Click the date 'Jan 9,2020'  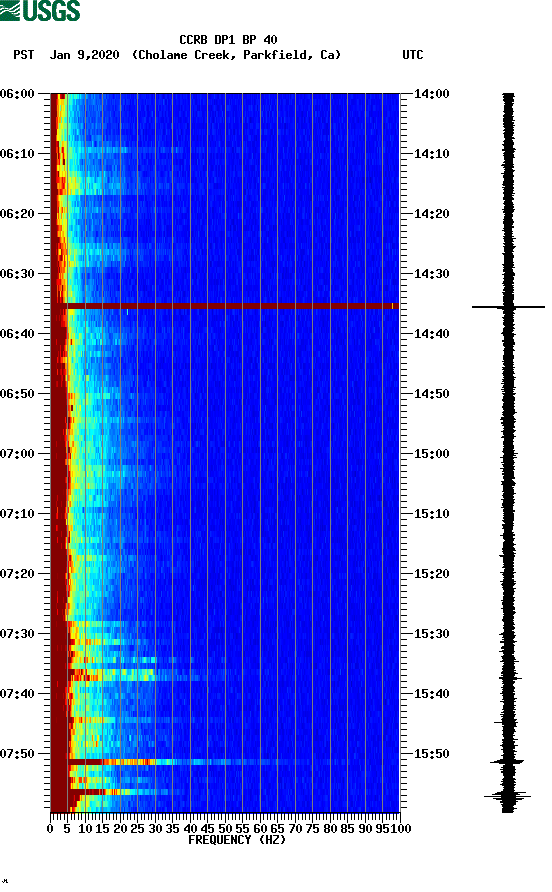coord(85,55)
